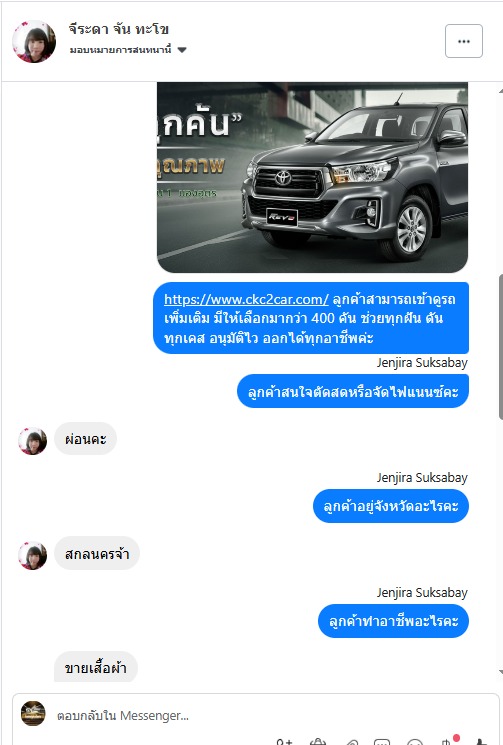Viewport: 503px width, 745px height.
Task: Open saved replies speech bubble icon
Action: 382,743
